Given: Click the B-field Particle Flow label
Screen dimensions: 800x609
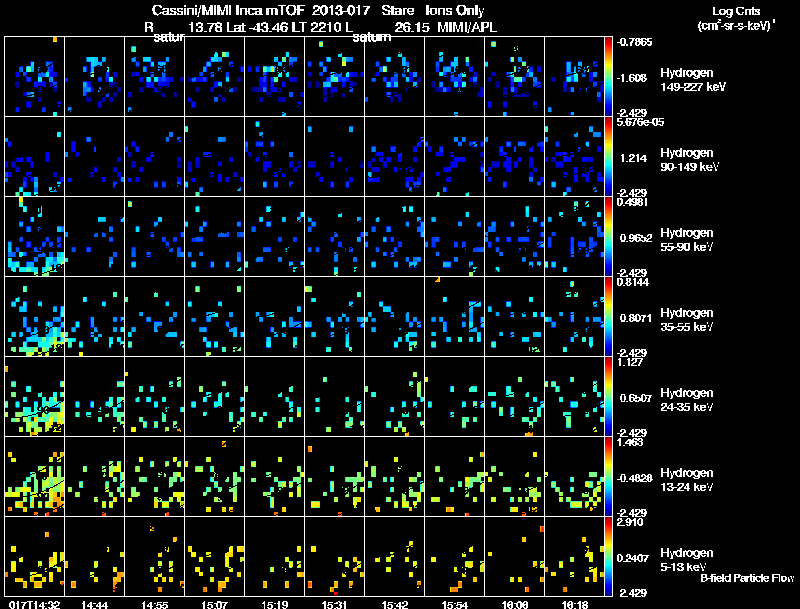Looking at the screenshot, I should click(x=747, y=578).
